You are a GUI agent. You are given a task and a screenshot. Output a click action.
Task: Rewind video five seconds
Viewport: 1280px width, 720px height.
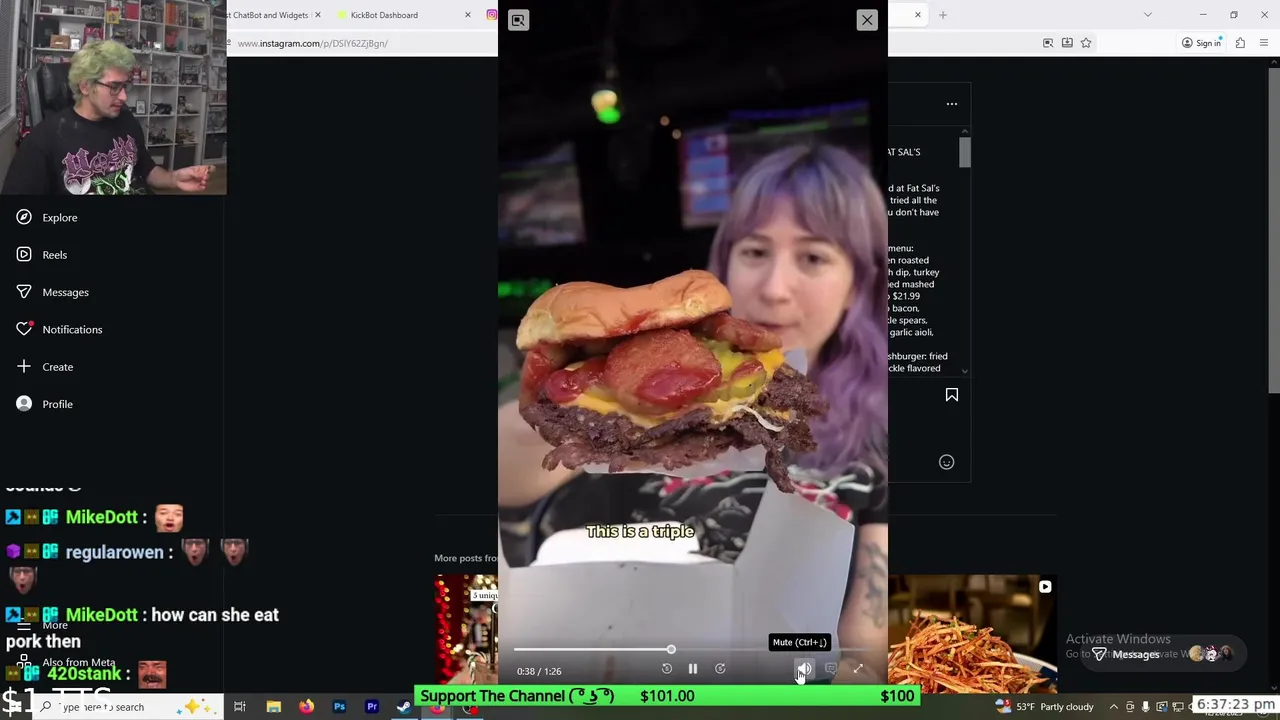click(x=667, y=669)
